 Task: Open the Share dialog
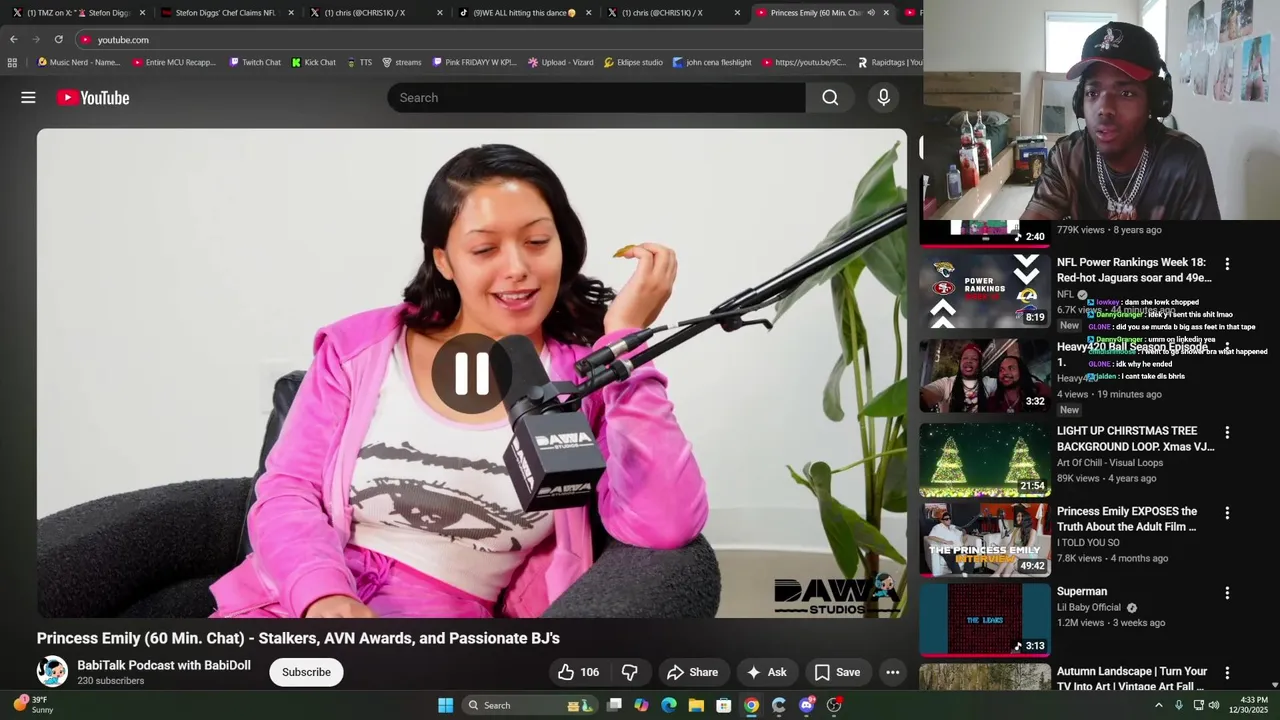(x=692, y=672)
